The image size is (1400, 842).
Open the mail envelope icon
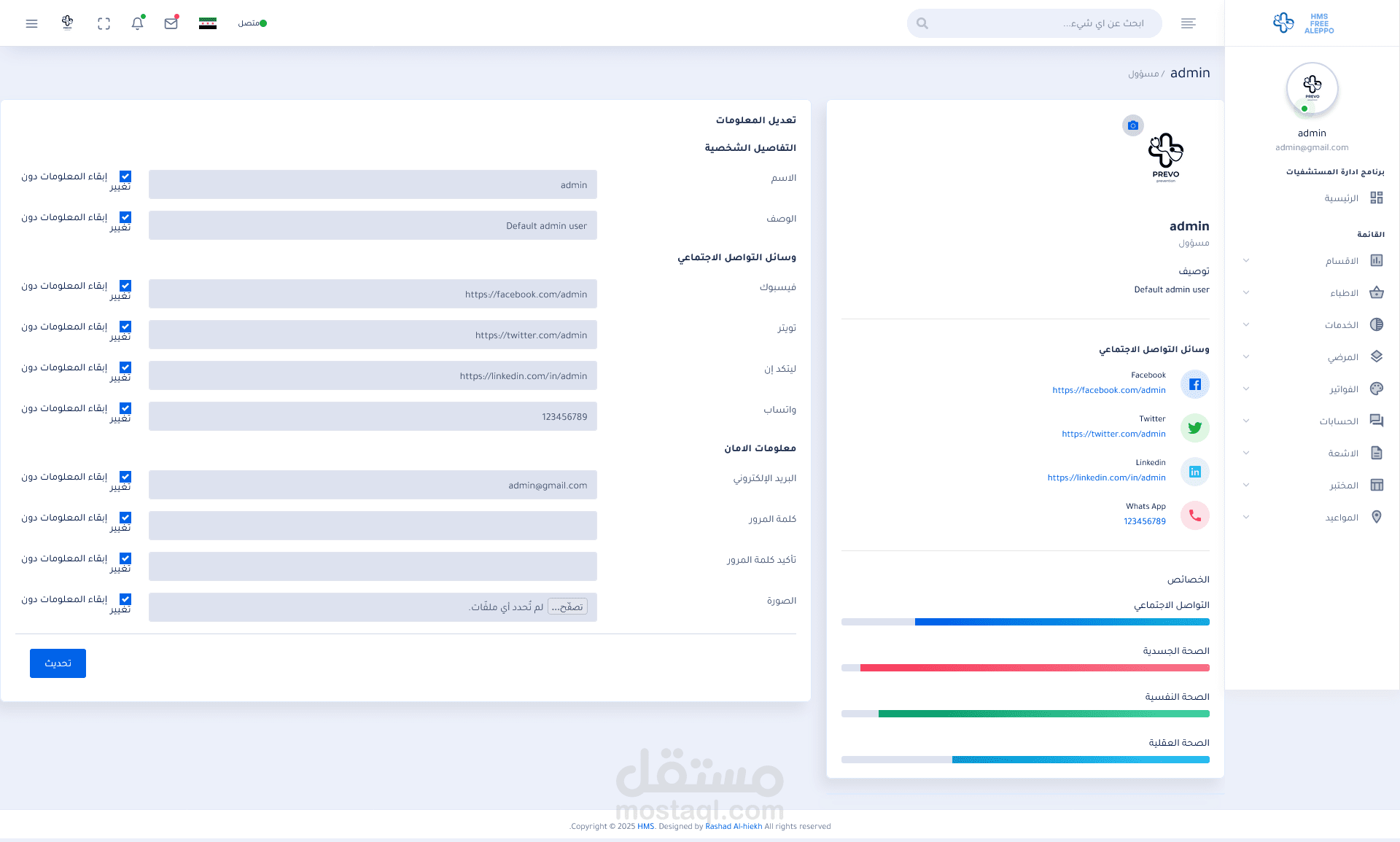tap(171, 23)
